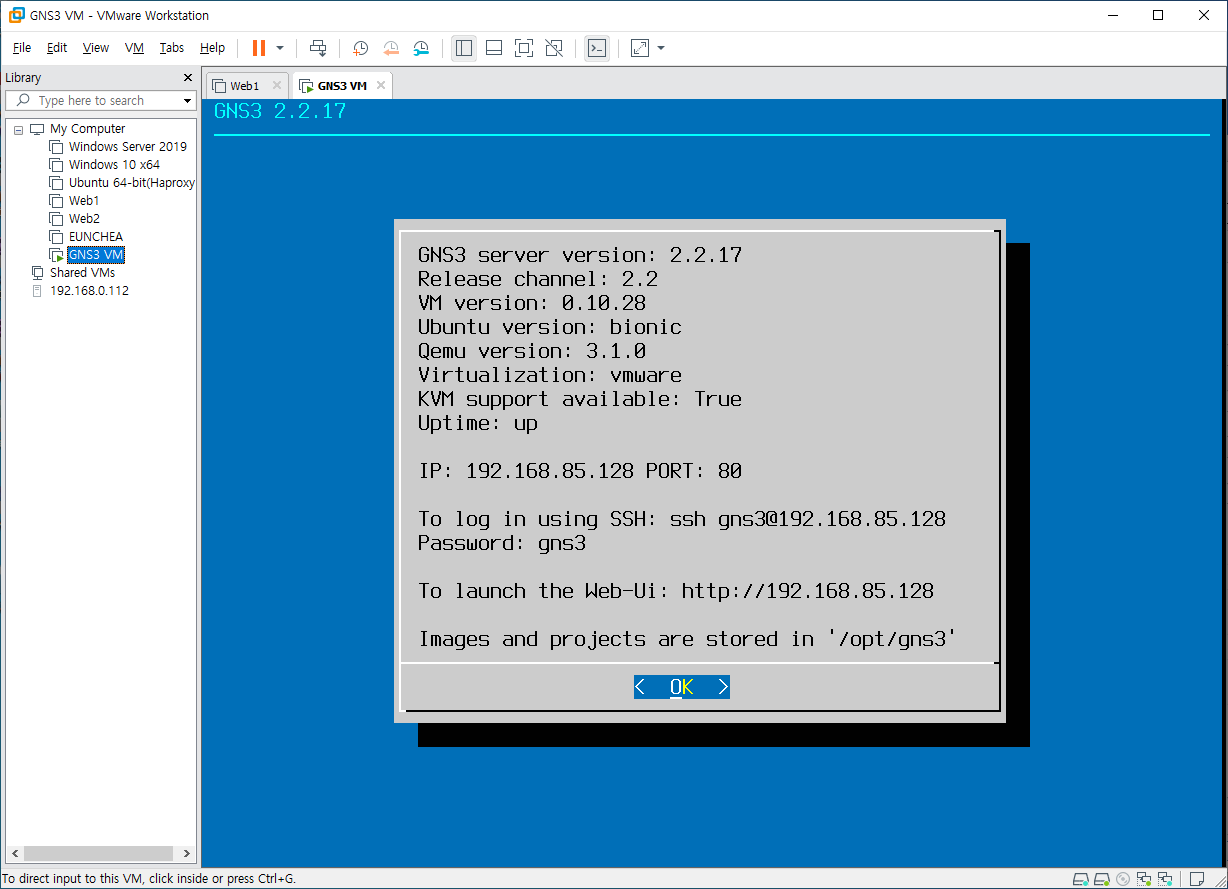Open the snapshot manager
Screen dimensions: 1228x889
(x=421, y=48)
